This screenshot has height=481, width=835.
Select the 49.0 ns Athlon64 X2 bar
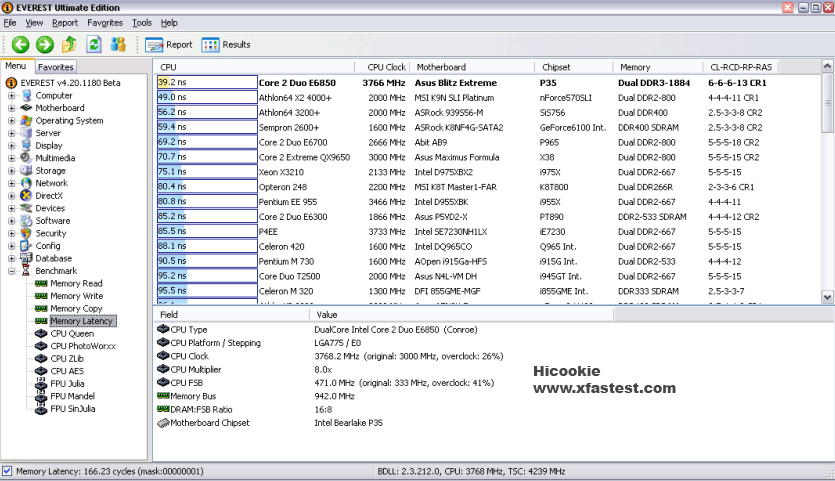tap(207, 97)
